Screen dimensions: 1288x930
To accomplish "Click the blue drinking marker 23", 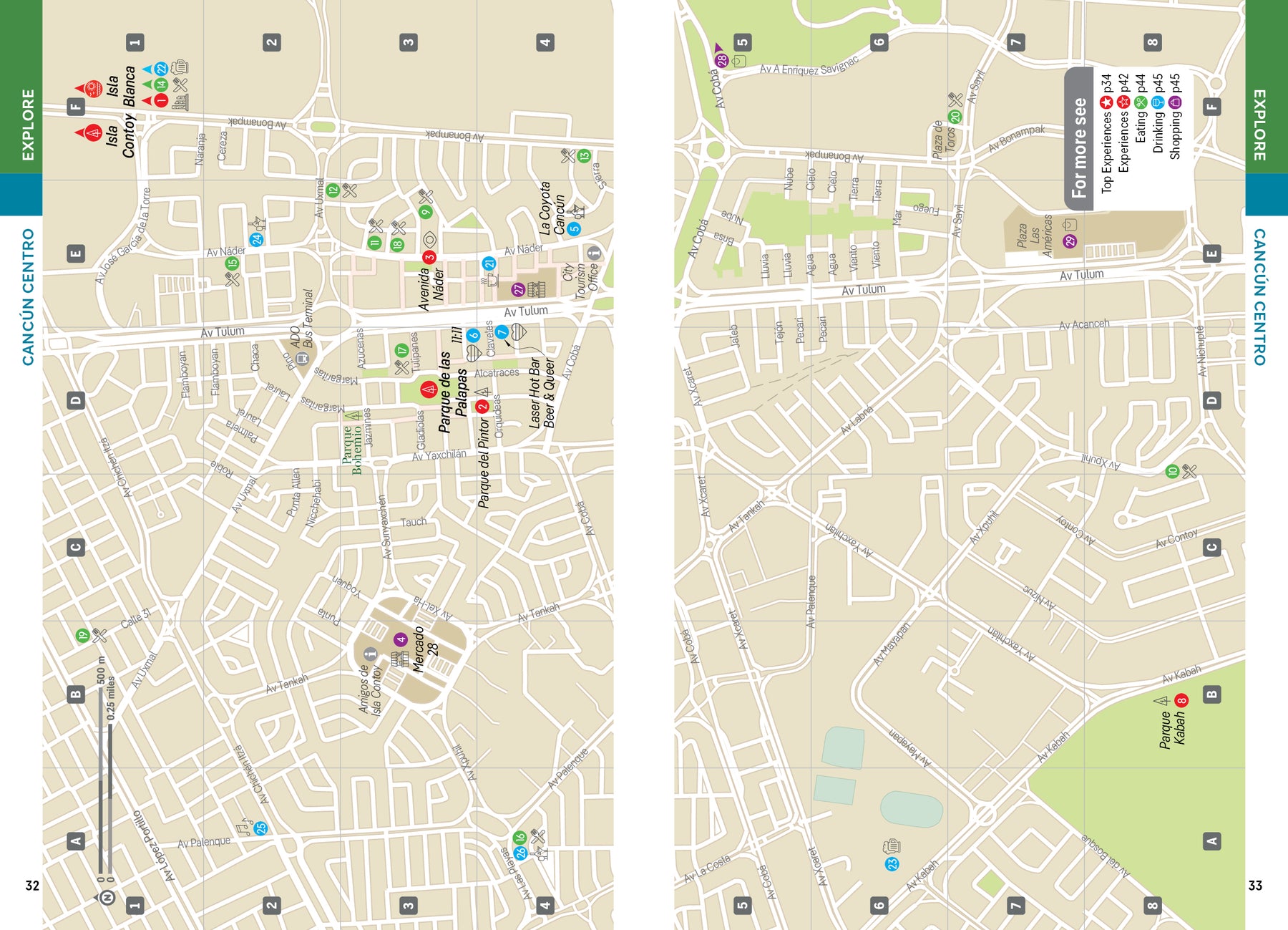I will click(x=892, y=863).
